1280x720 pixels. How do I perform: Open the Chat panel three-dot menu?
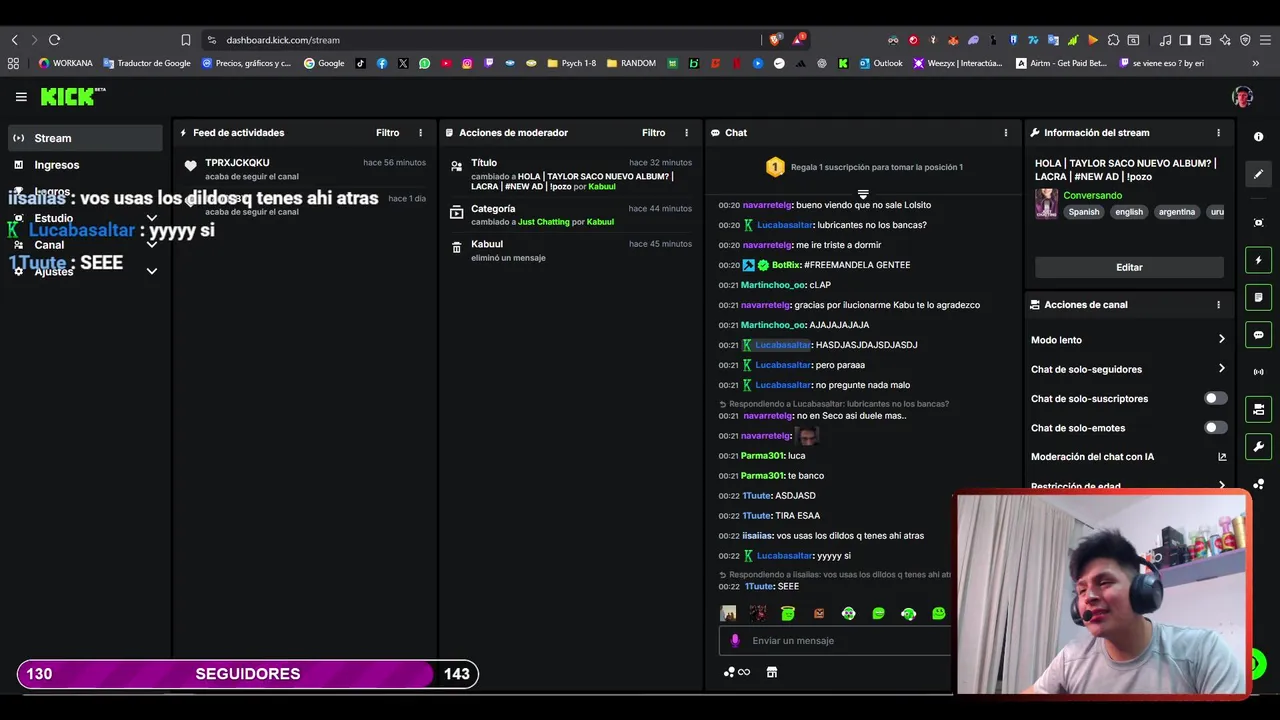tap(1006, 133)
